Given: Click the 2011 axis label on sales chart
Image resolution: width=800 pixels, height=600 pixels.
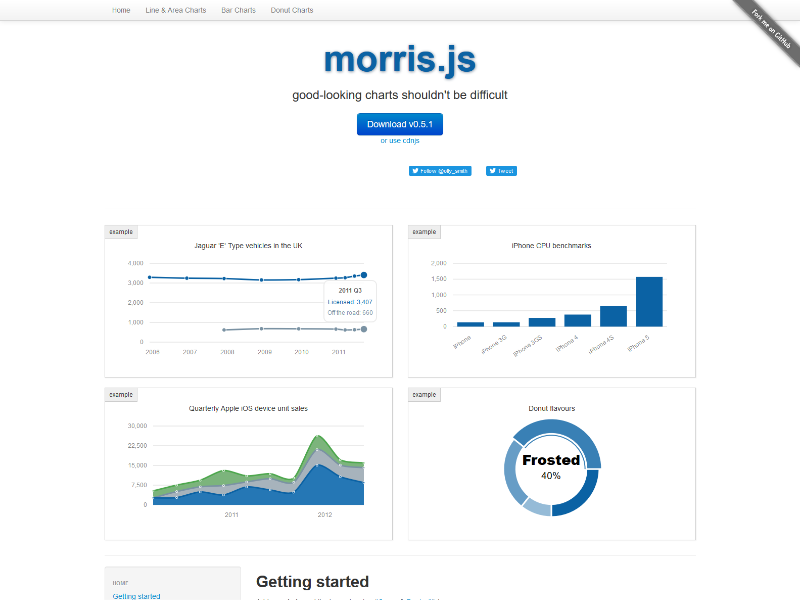Looking at the screenshot, I should pos(232,514).
